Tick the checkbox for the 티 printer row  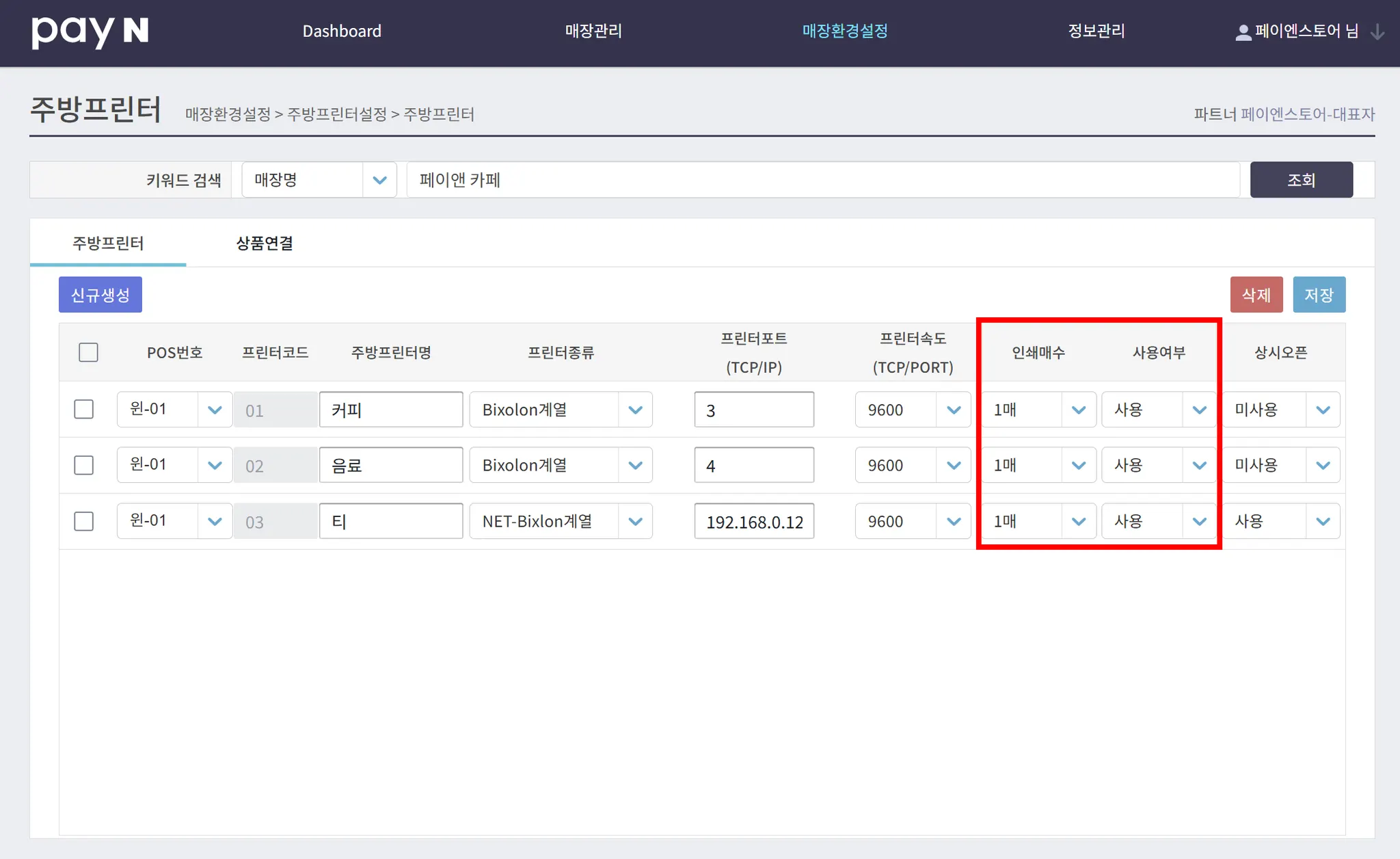coord(84,522)
